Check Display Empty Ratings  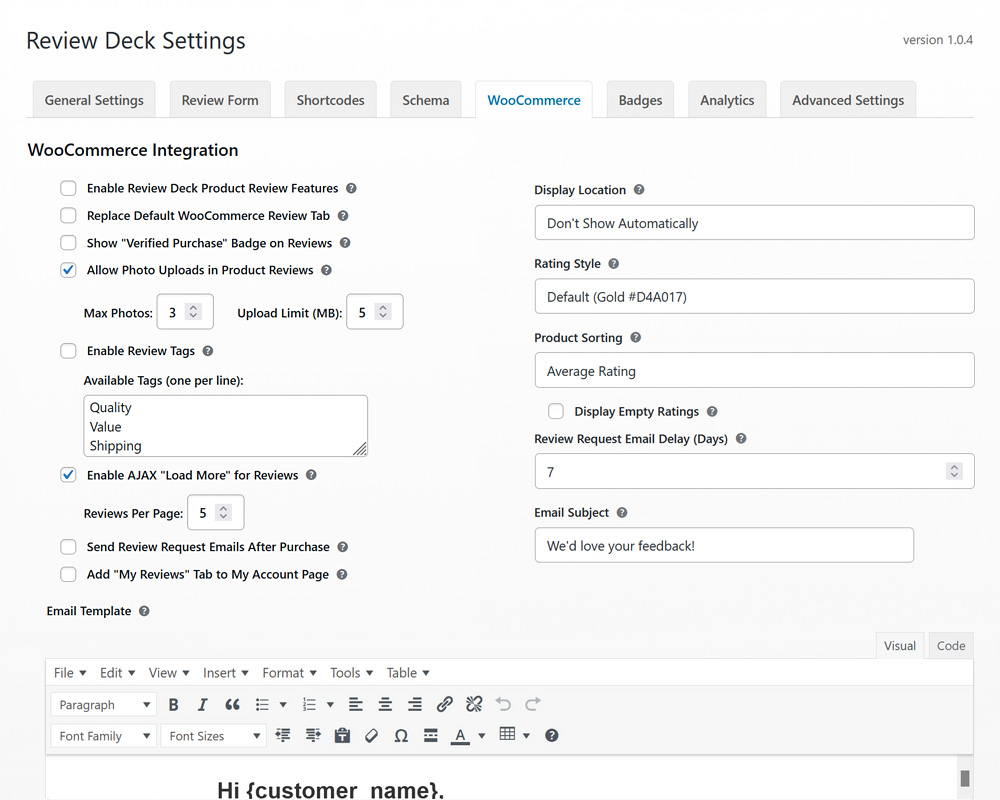tap(556, 411)
